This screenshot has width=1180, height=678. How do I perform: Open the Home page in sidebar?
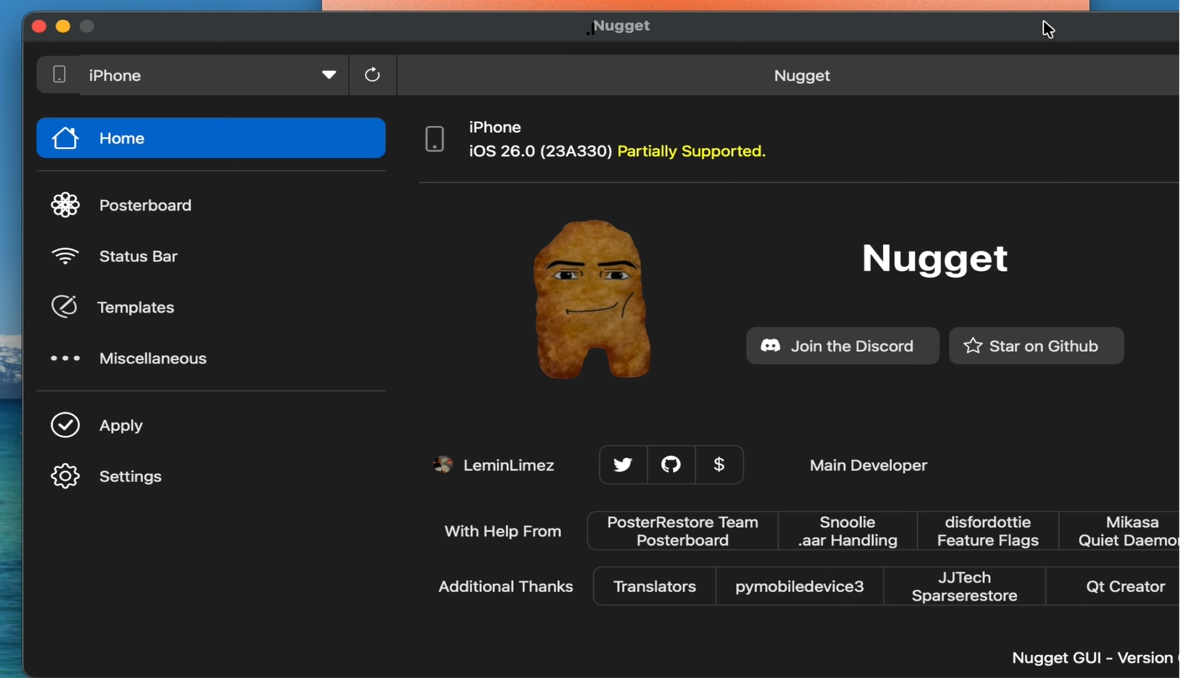211,138
